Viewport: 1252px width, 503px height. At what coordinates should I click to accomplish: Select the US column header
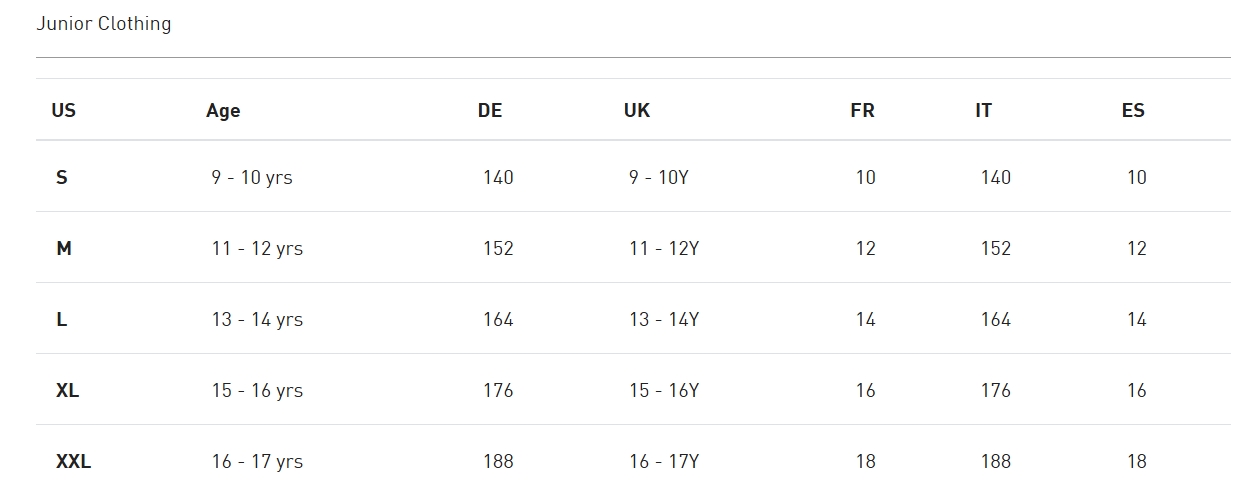coord(63,110)
